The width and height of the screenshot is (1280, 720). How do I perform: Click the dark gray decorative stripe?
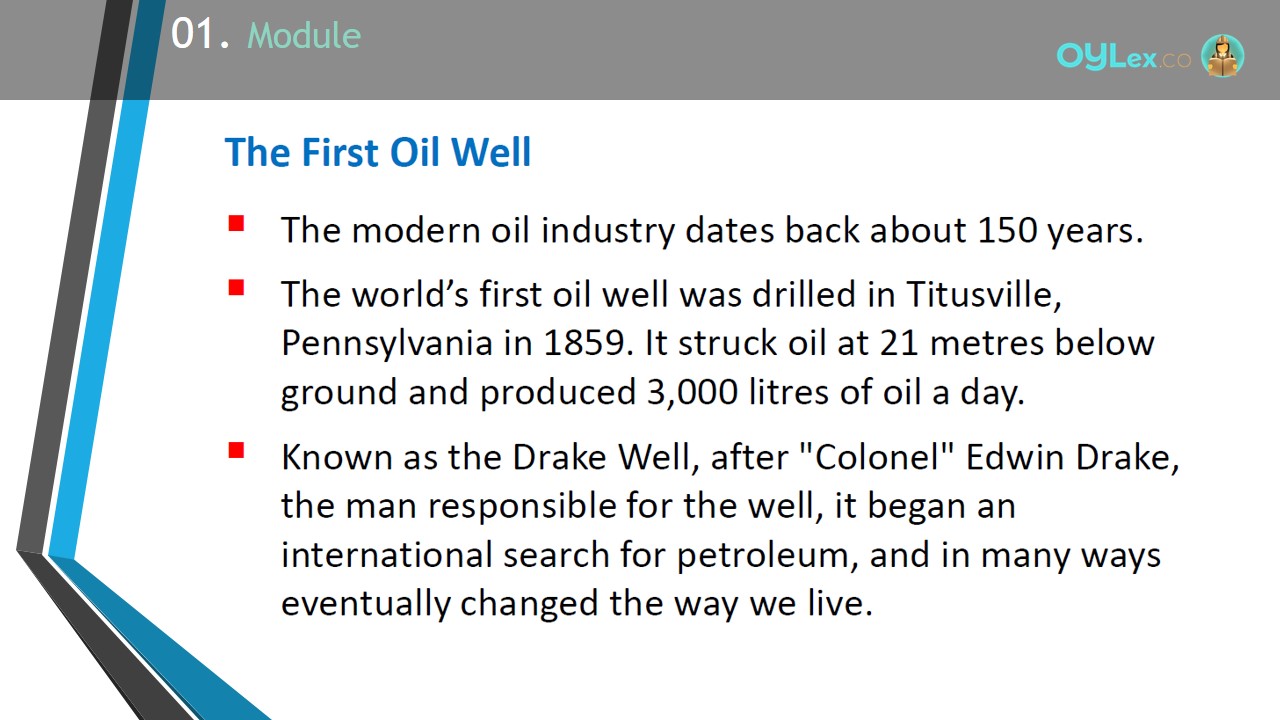click(65, 300)
